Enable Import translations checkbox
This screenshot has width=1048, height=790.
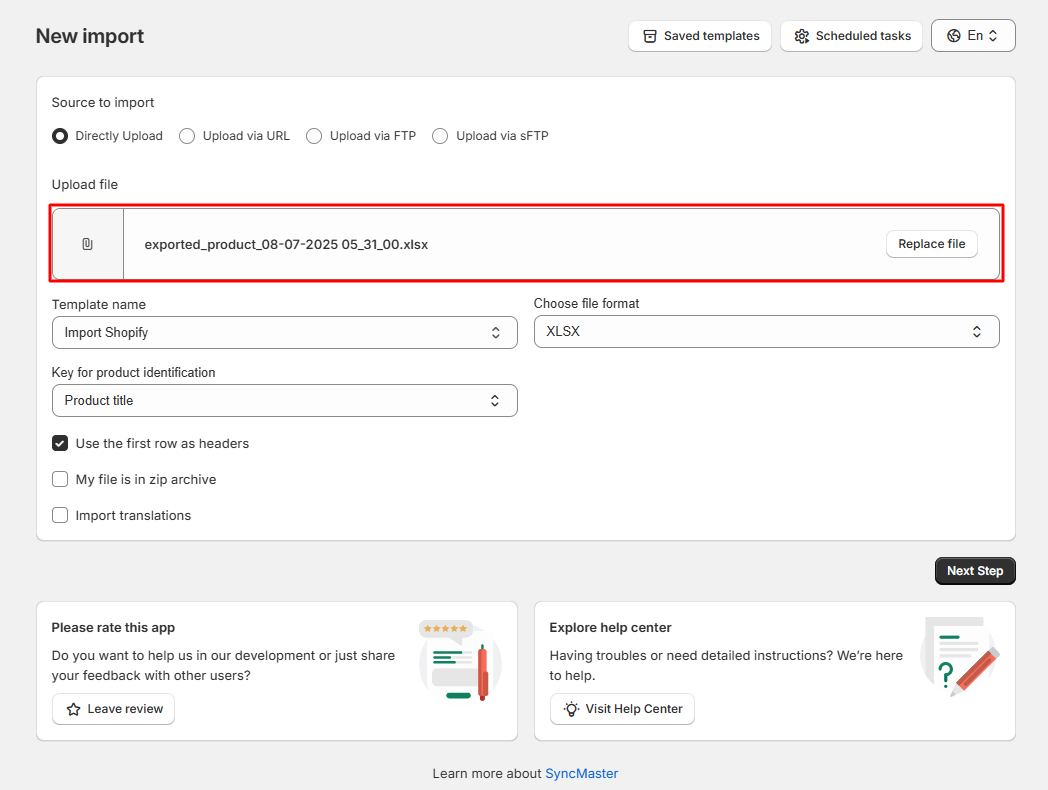pyautogui.click(x=60, y=515)
